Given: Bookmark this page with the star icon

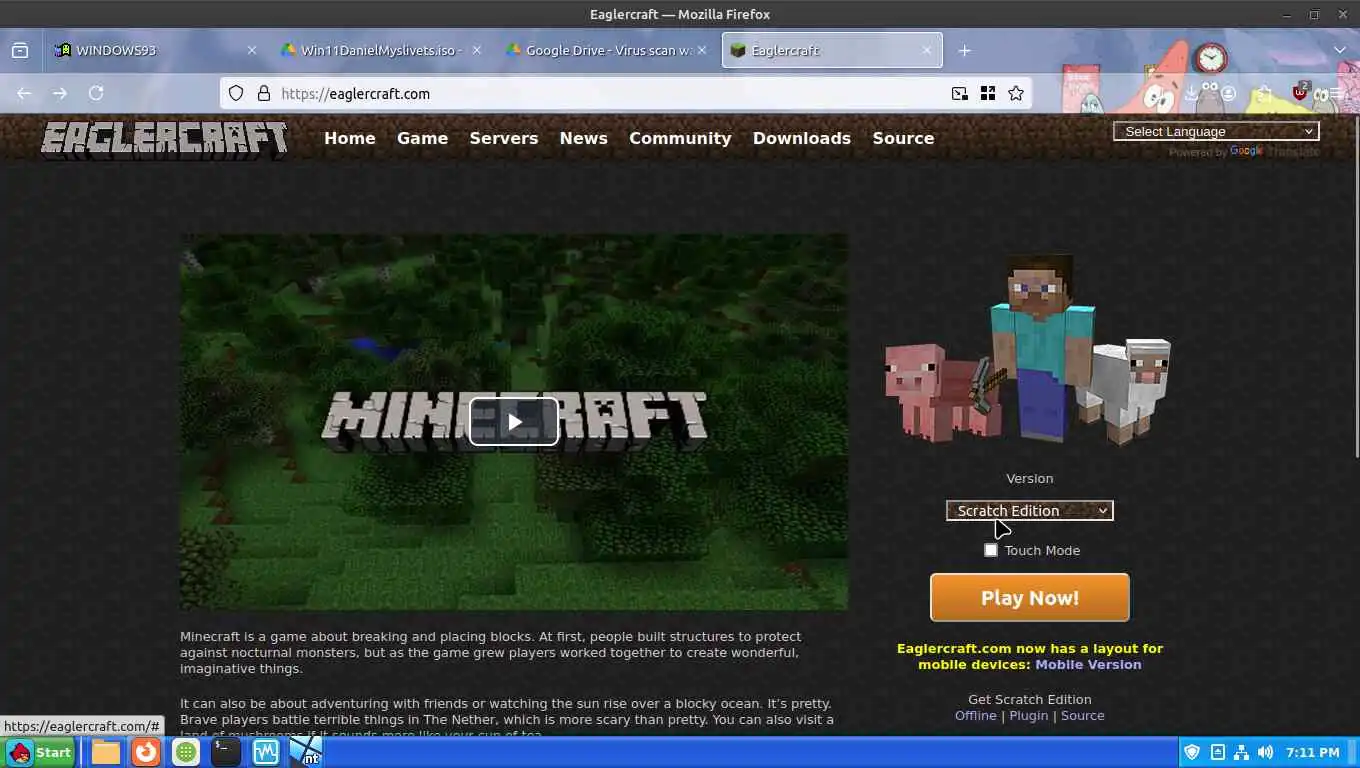Looking at the screenshot, I should (x=1016, y=93).
